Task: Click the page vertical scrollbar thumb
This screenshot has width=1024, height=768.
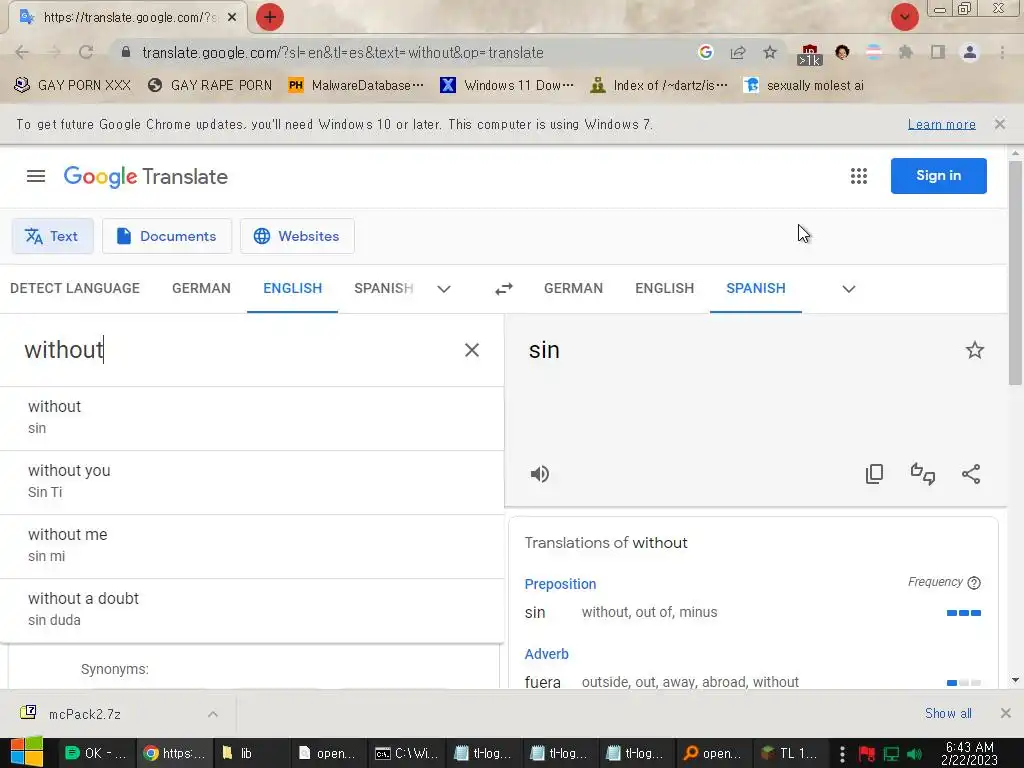Action: click(x=1015, y=273)
